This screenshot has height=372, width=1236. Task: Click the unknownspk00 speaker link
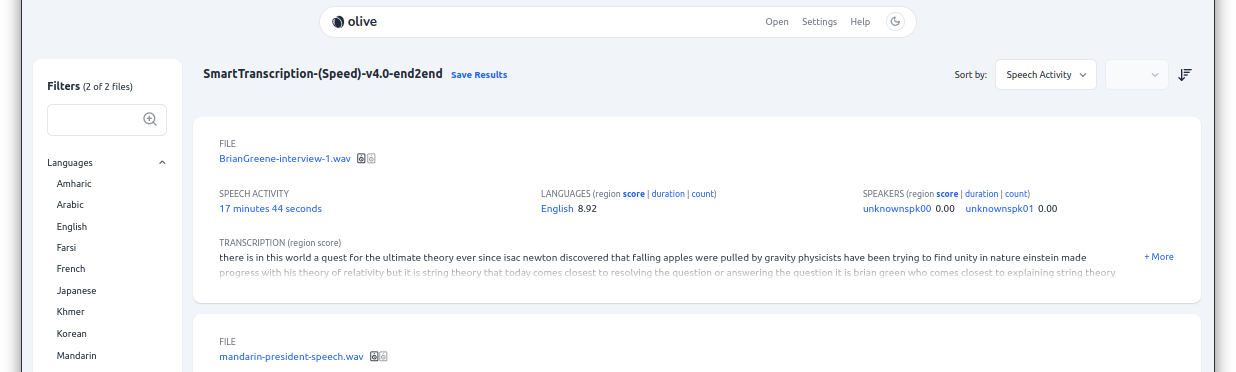click(897, 209)
